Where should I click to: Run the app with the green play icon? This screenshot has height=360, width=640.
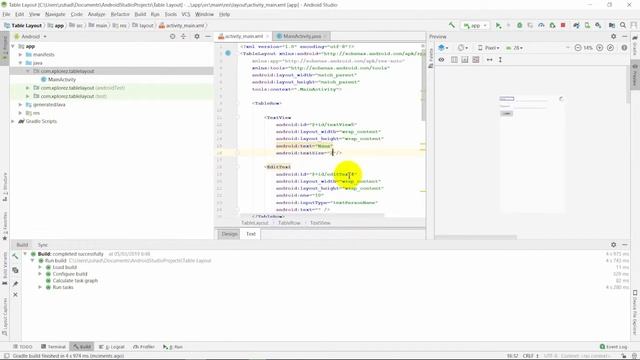pos(498,25)
